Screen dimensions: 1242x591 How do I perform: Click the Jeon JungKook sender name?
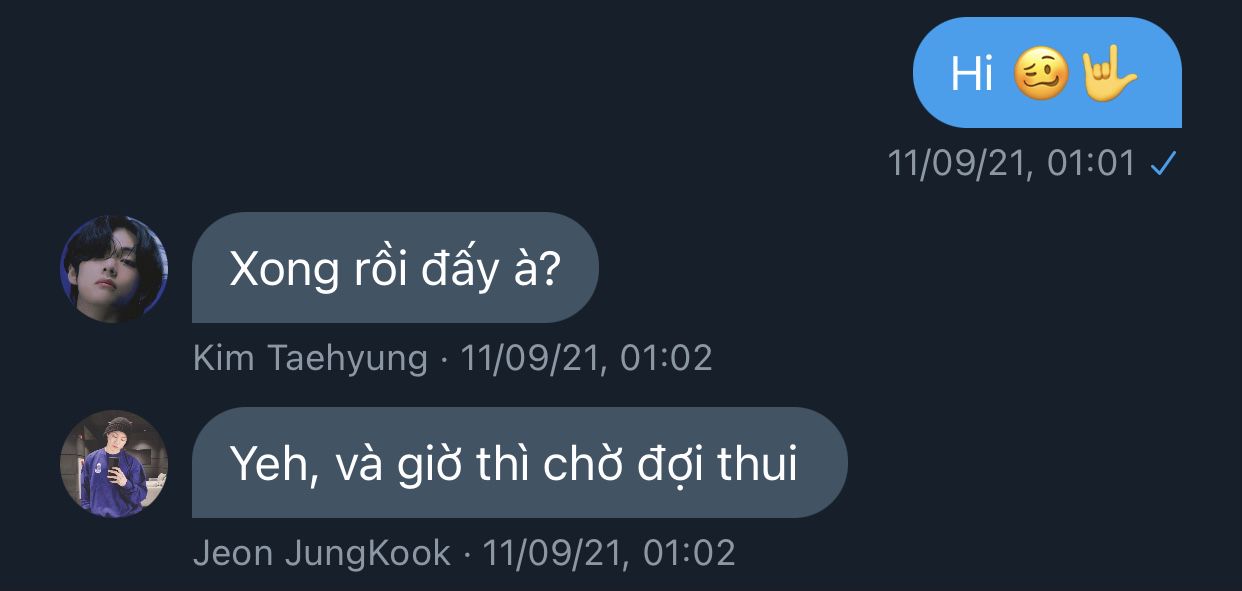(x=322, y=553)
